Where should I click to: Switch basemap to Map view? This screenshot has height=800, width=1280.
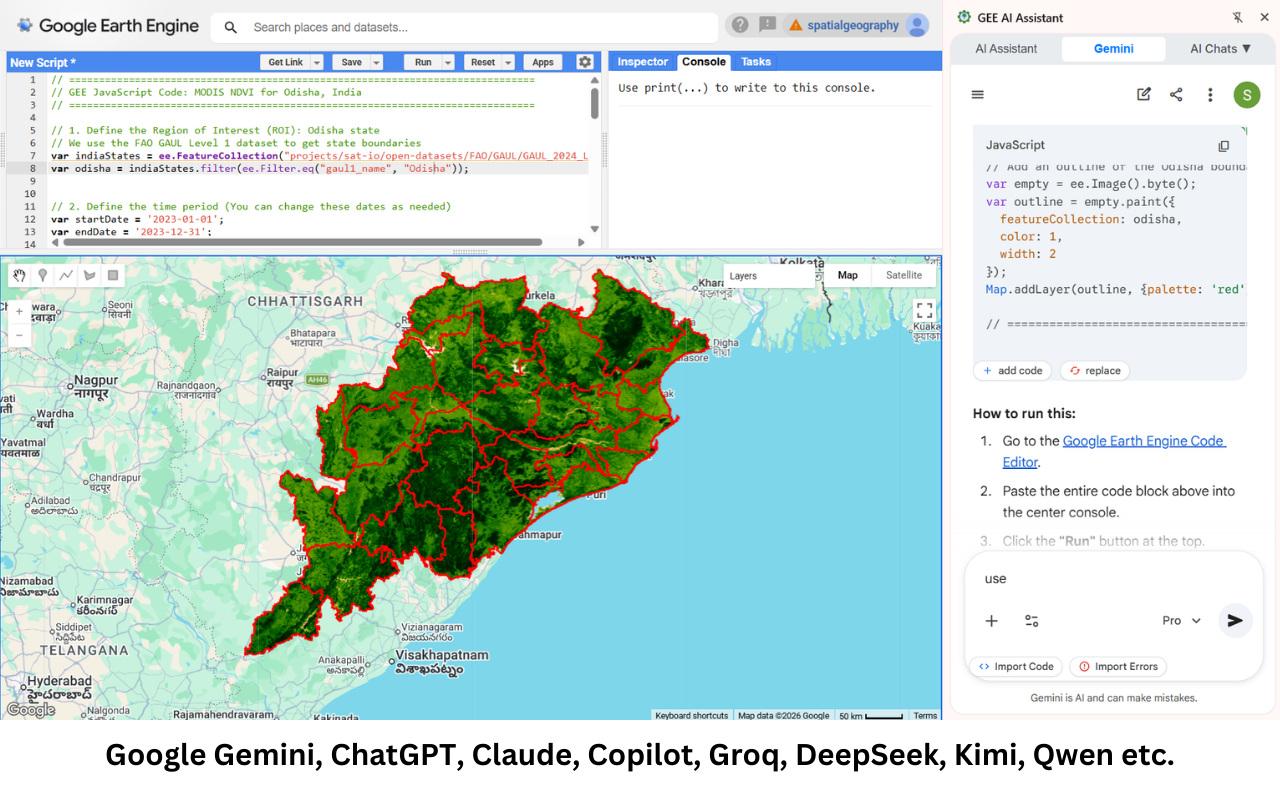tap(847, 275)
